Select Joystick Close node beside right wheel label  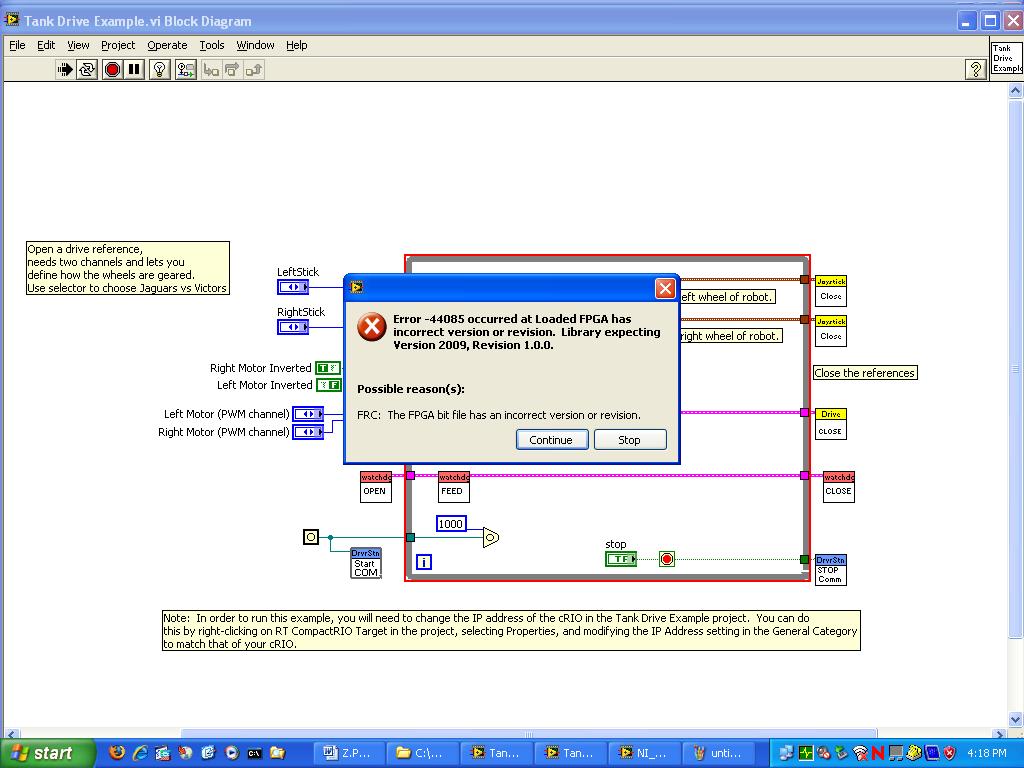pyautogui.click(x=831, y=330)
